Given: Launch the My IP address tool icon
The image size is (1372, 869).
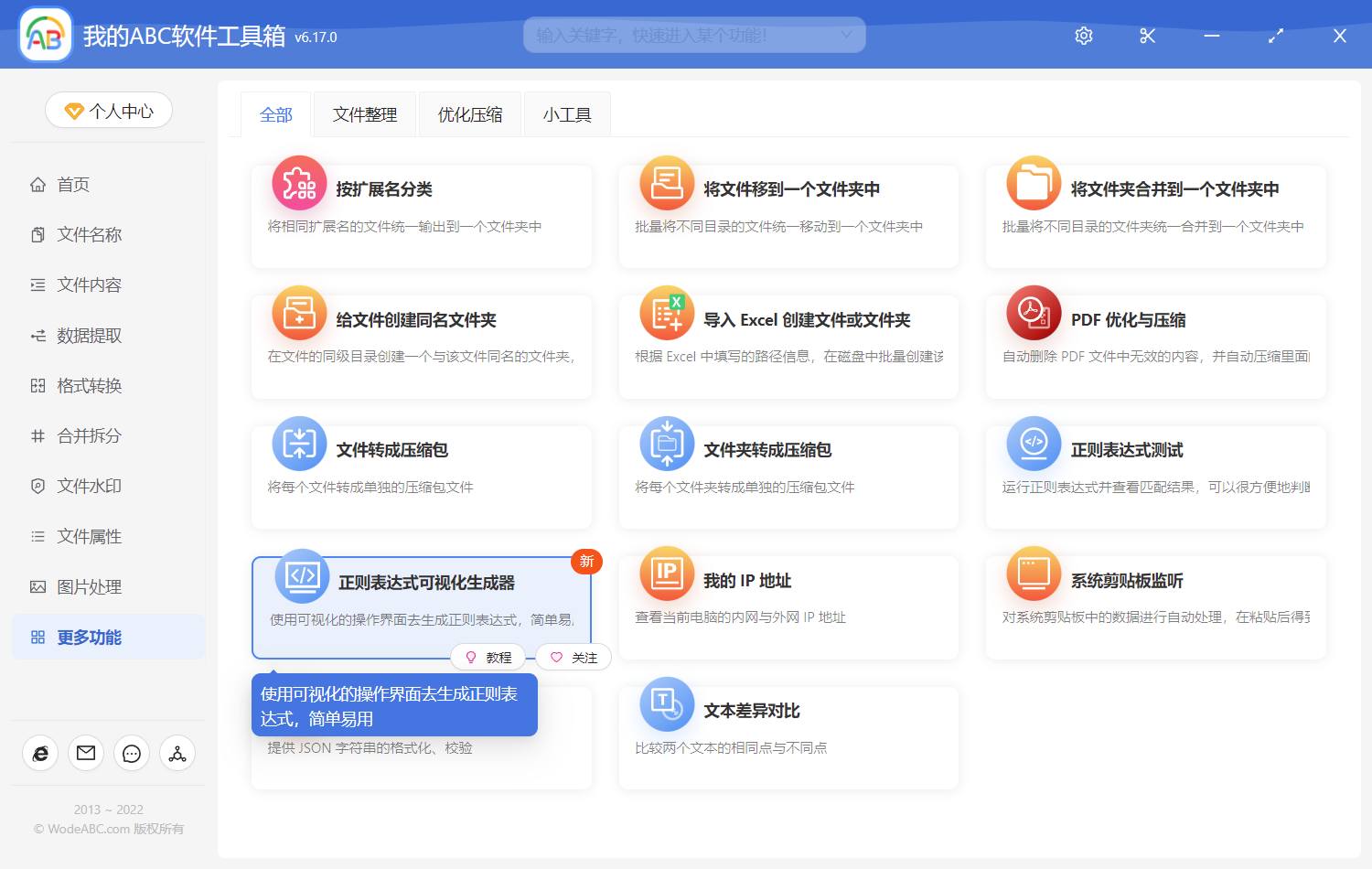Looking at the screenshot, I should point(667,574).
